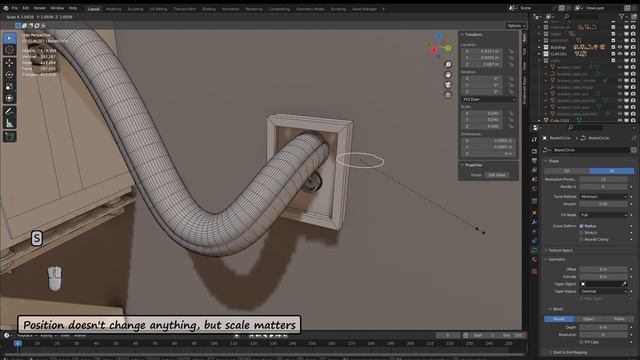This screenshot has height=360, width=640.
Task: Select the Annotate tool
Action: click(x=9, y=111)
